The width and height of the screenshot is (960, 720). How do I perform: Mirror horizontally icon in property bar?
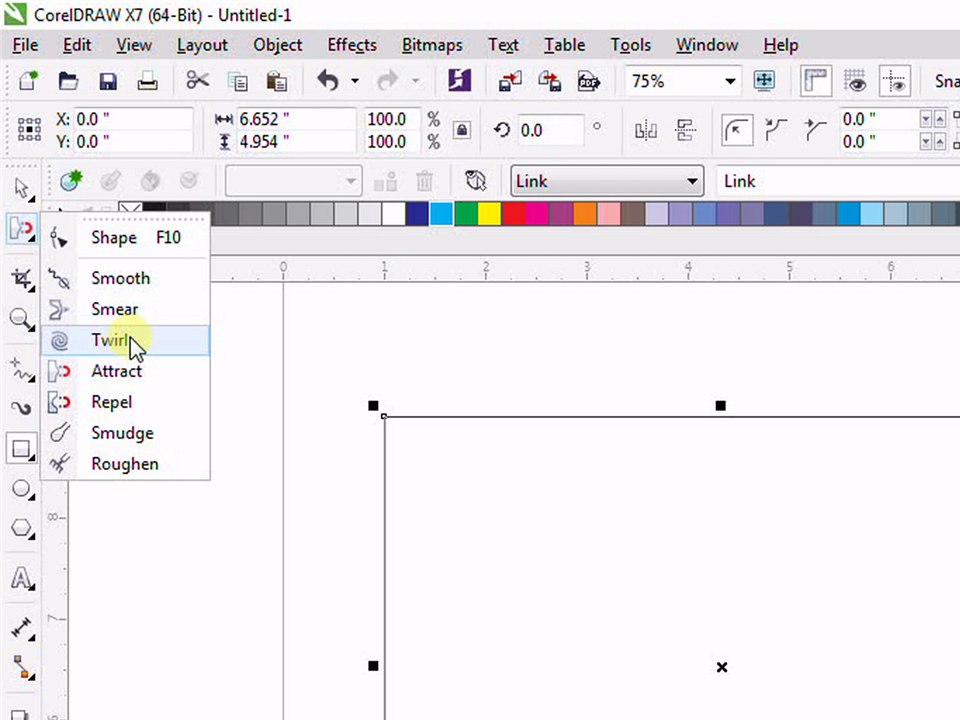645,130
